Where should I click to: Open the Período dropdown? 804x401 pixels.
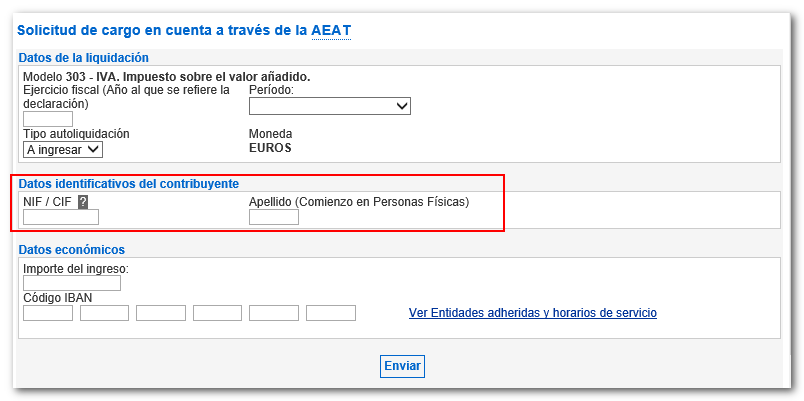329,106
